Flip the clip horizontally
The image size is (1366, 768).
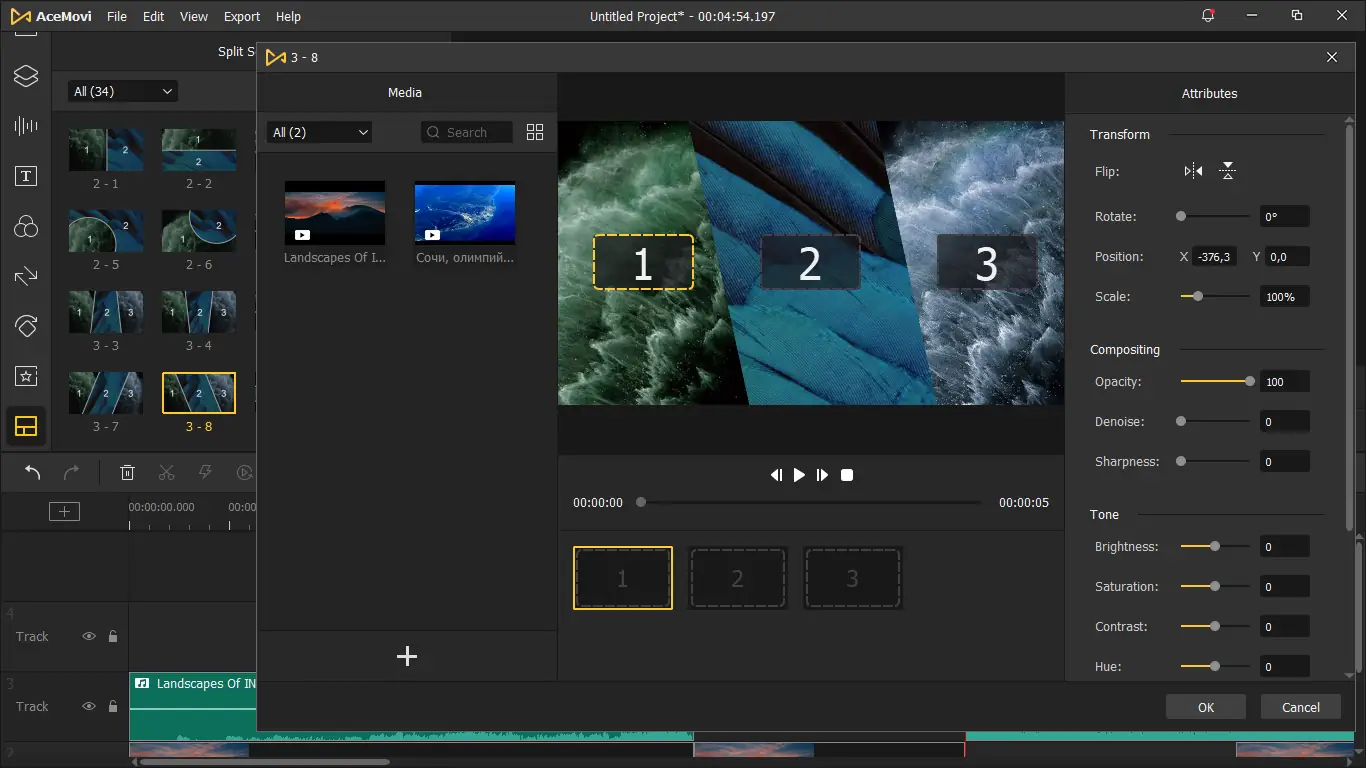click(x=1193, y=171)
